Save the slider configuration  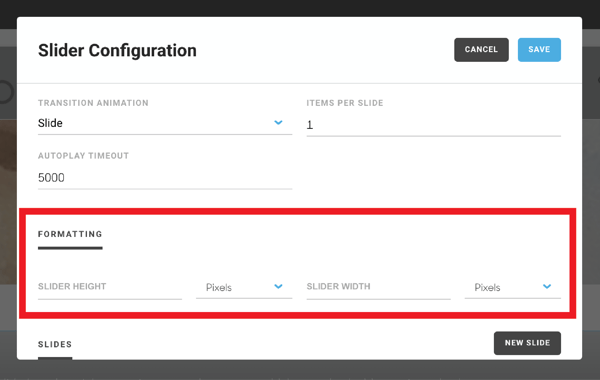[539, 50]
